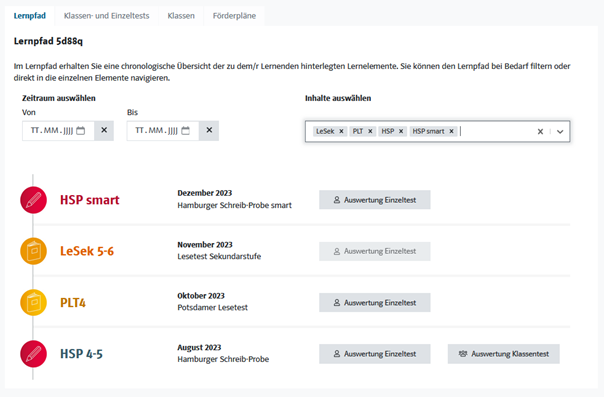Open the Klassen tab
Viewport: 604px width, 397px height.
click(181, 16)
